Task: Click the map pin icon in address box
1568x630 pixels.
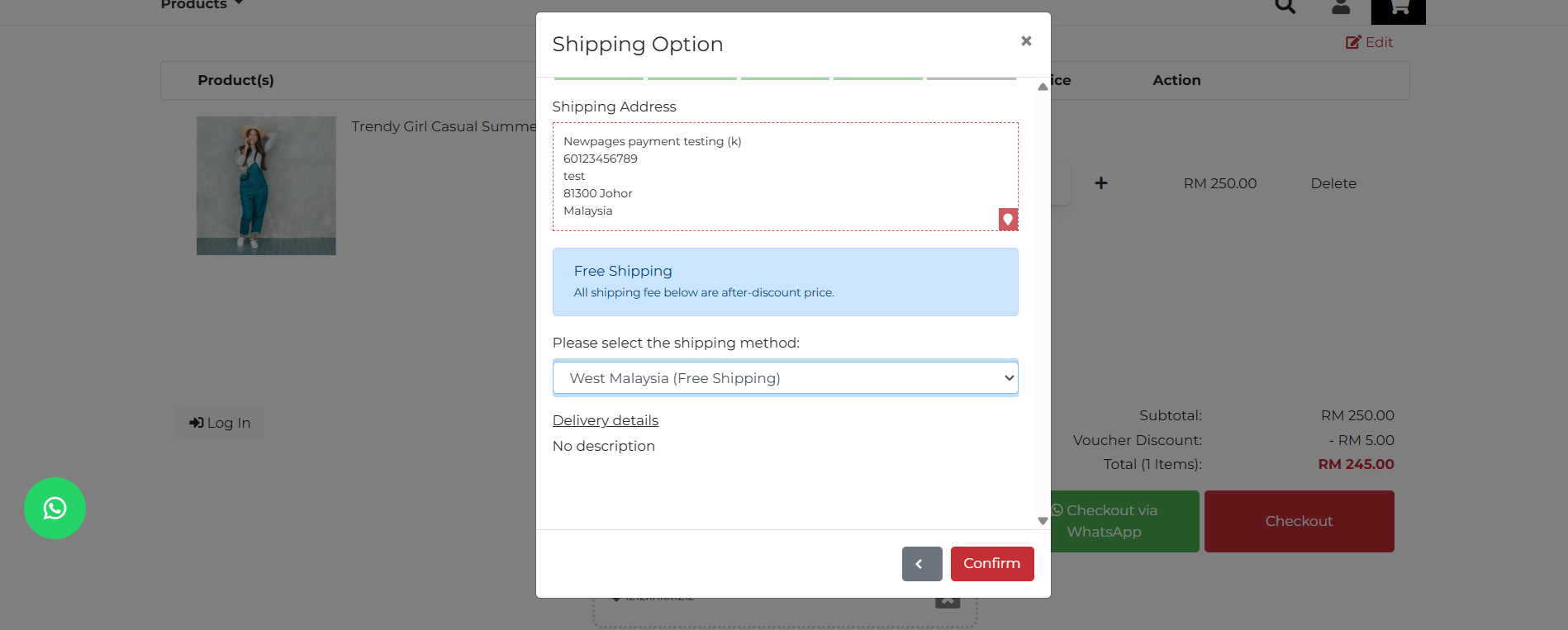Action: [1008, 219]
